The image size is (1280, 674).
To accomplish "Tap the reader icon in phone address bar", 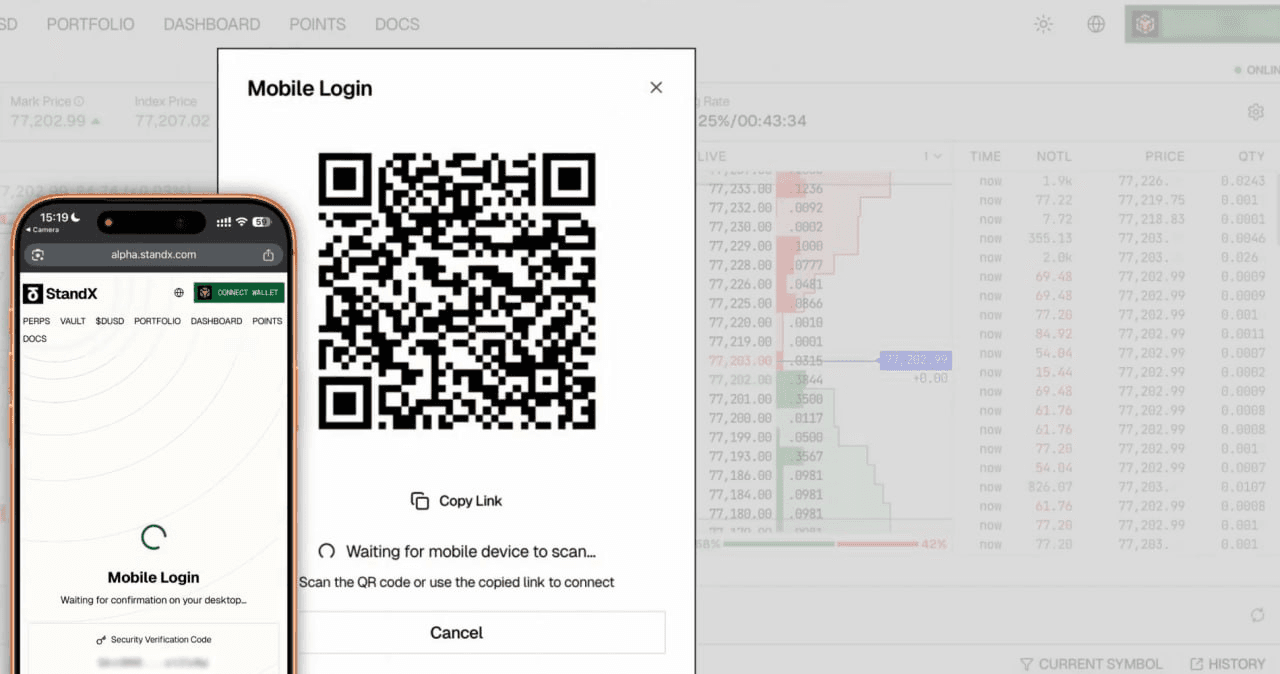I will coord(38,255).
